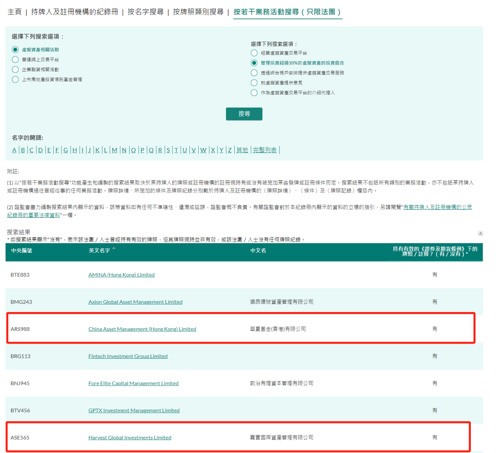Image resolution: width=500 pixels, height=453 pixels.
Task: Switch to the 按牌照類別搜尋 tab
Action: (x=198, y=12)
